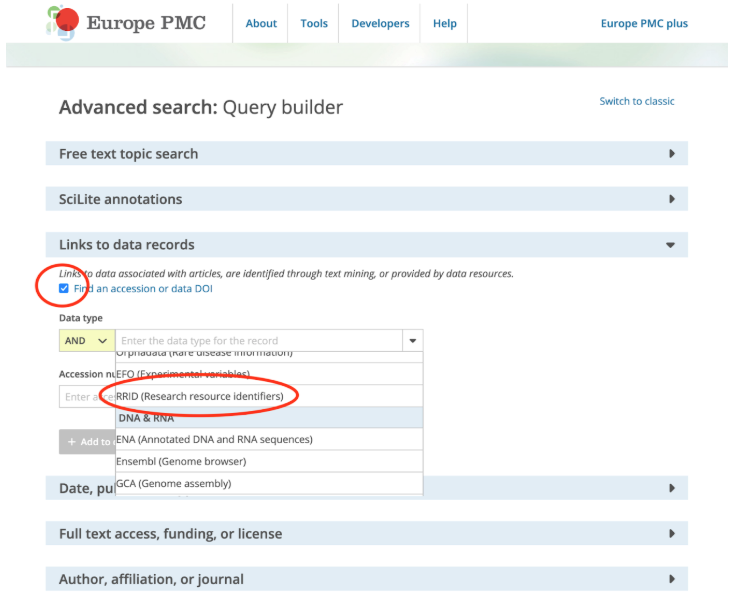Expand SciLite annotations section
Image resolution: width=729 pixels, height=600 pixels.
366,199
